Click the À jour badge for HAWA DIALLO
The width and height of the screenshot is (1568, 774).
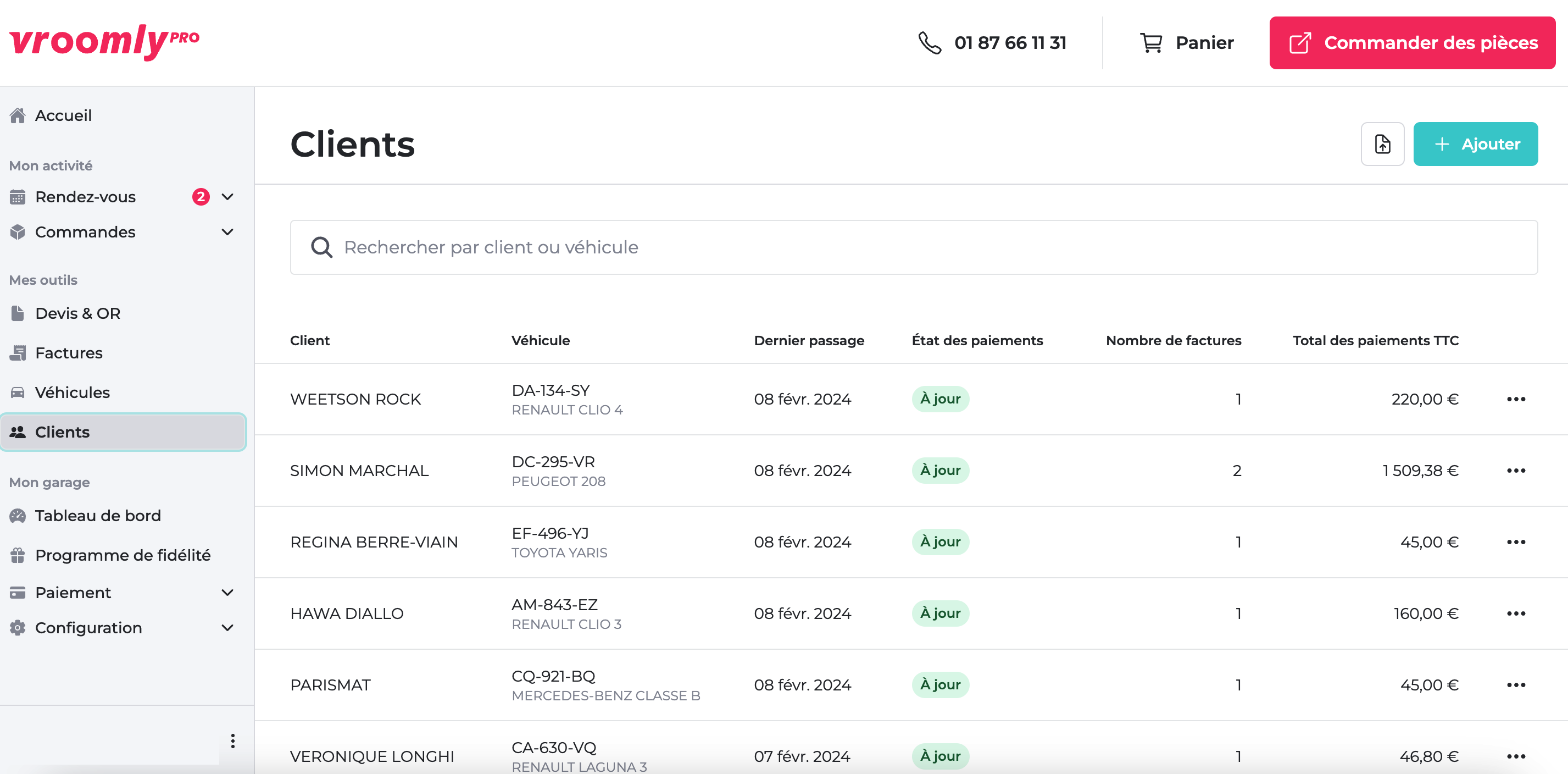pyautogui.click(x=941, y=613)
